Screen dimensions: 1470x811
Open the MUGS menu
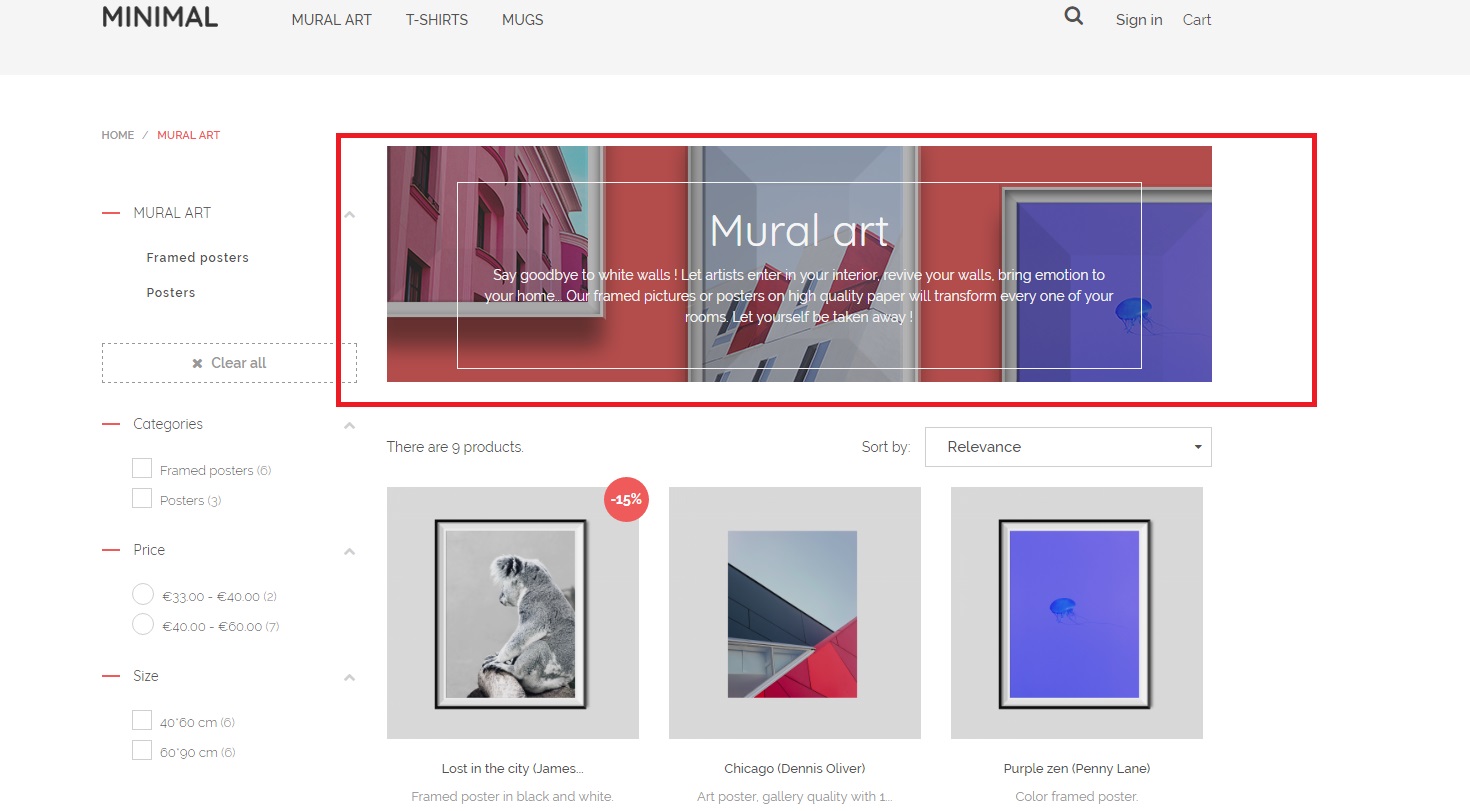click(x=523, y=20)
